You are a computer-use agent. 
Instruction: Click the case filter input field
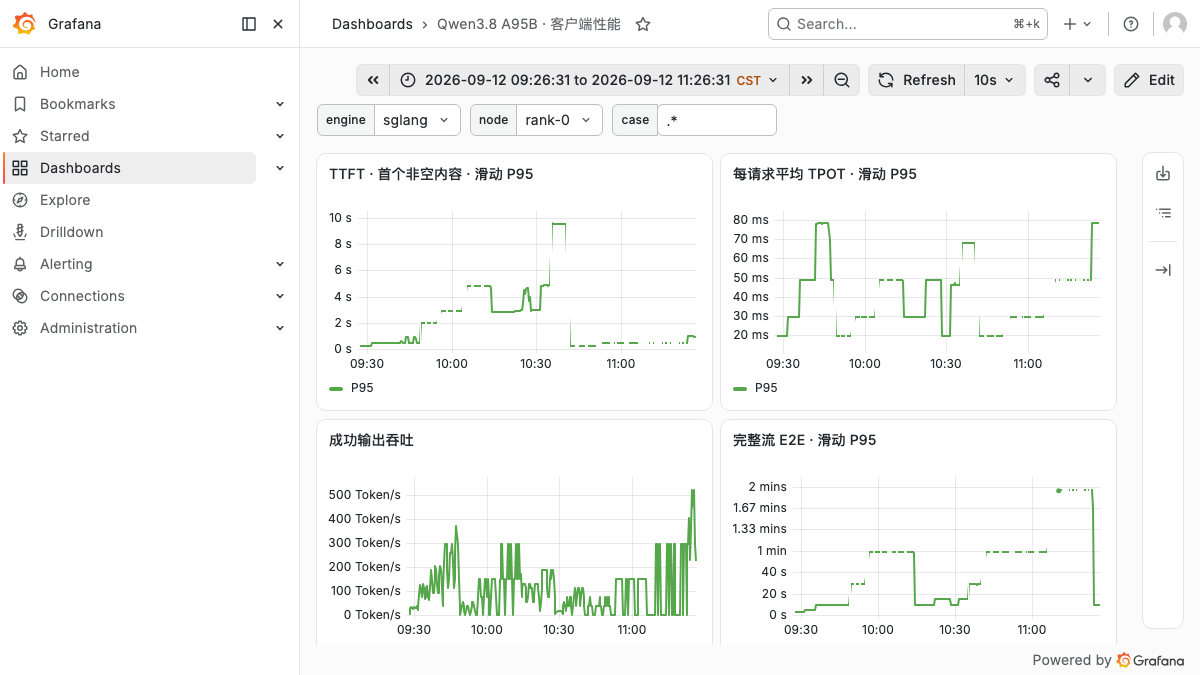click(x=717, y=120)
